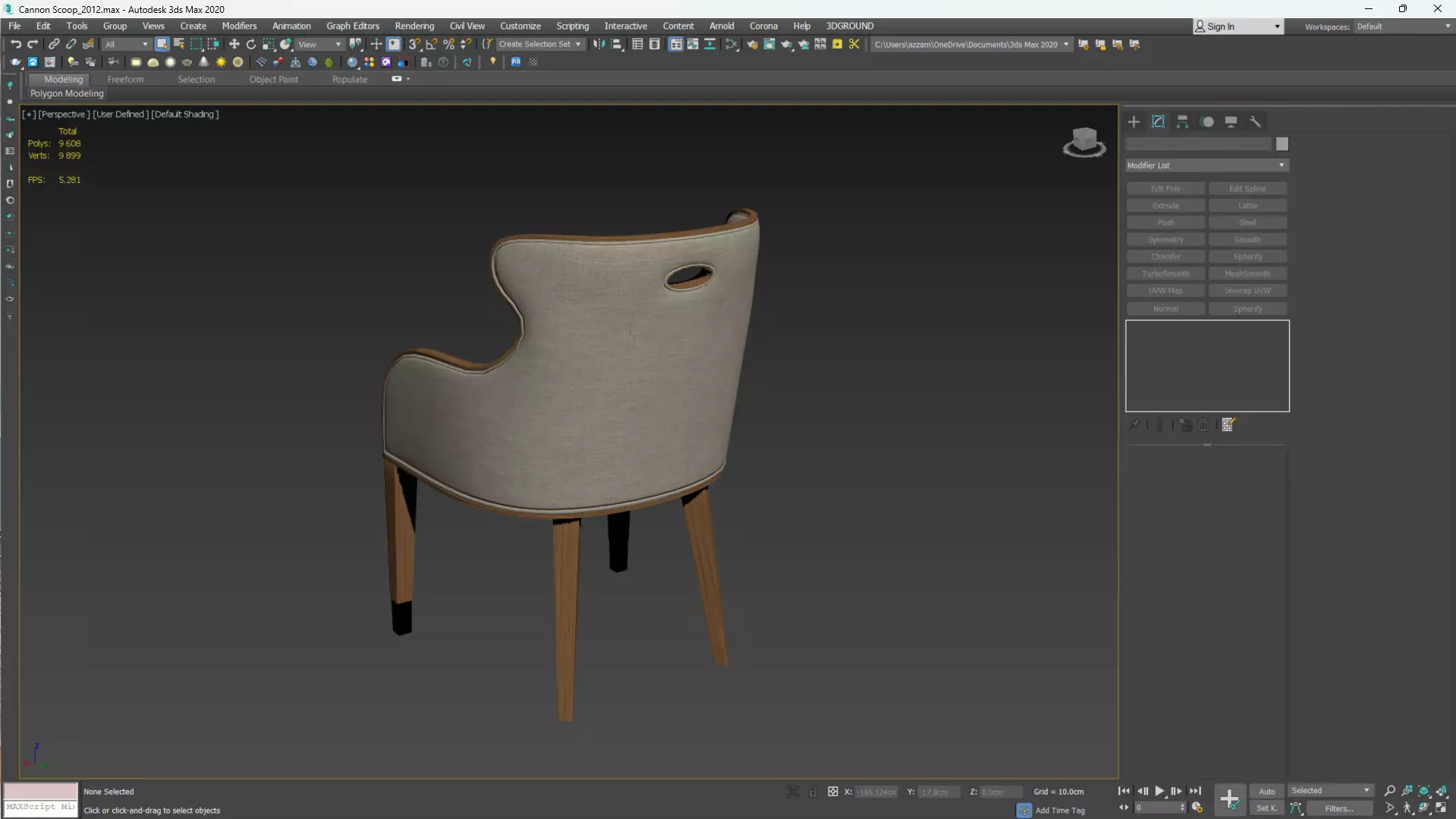1456x819 pixels.
Task: Toggle the Set Key mode button
Action: 1267,808
